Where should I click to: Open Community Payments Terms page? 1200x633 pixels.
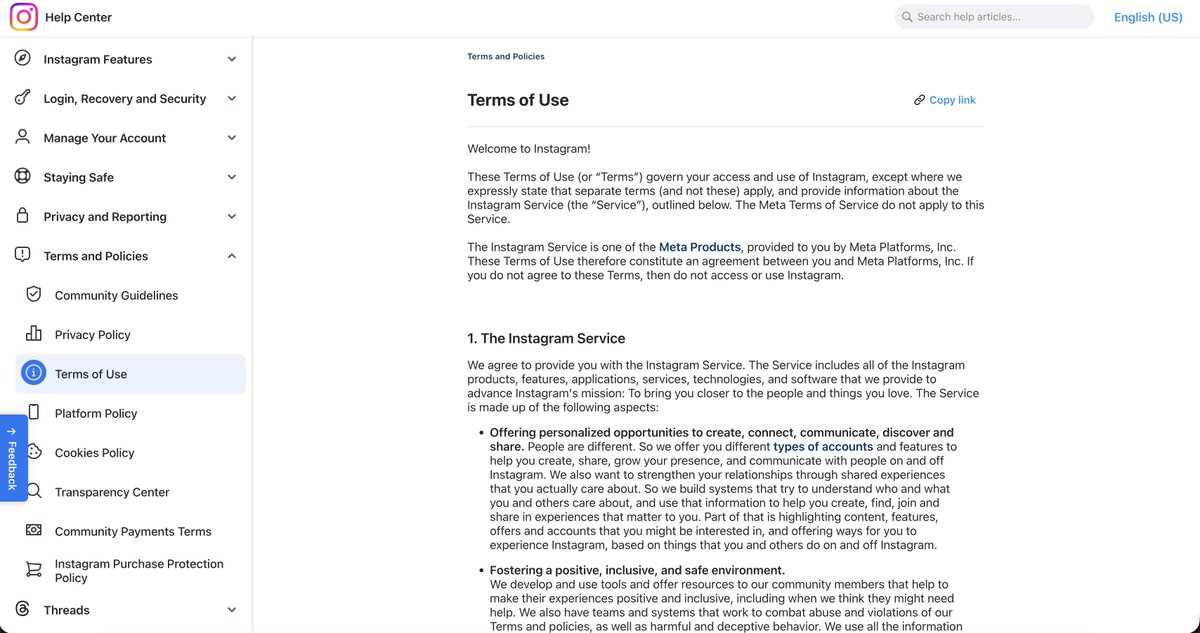(x=131, y=531)
